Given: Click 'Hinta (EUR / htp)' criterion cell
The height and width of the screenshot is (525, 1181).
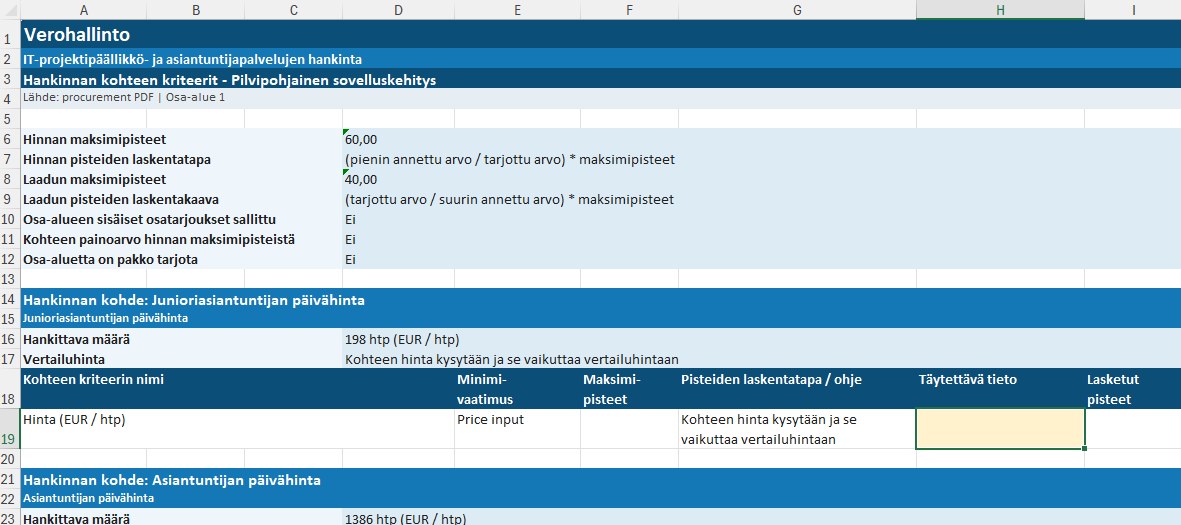Looking at the screenshot, I should point(237,429).
